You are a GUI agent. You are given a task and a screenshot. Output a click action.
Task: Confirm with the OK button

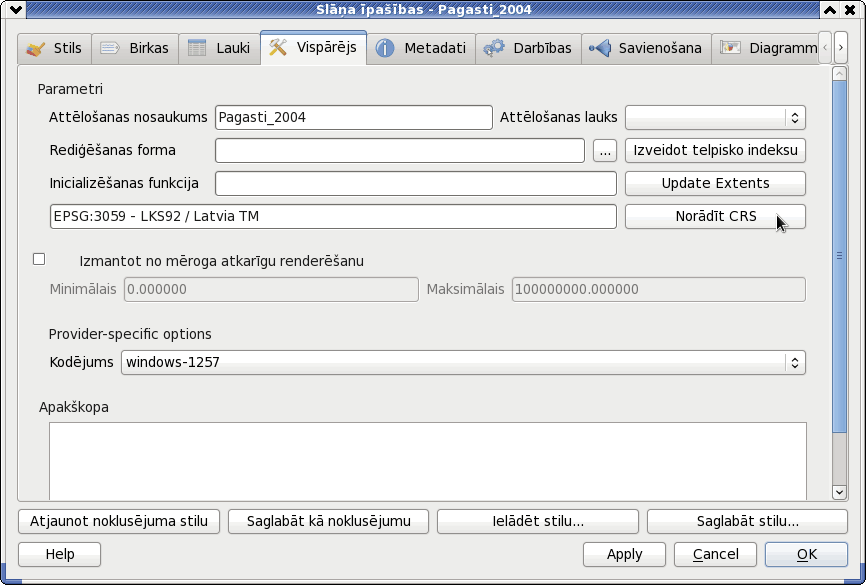(x=806, y=555)
